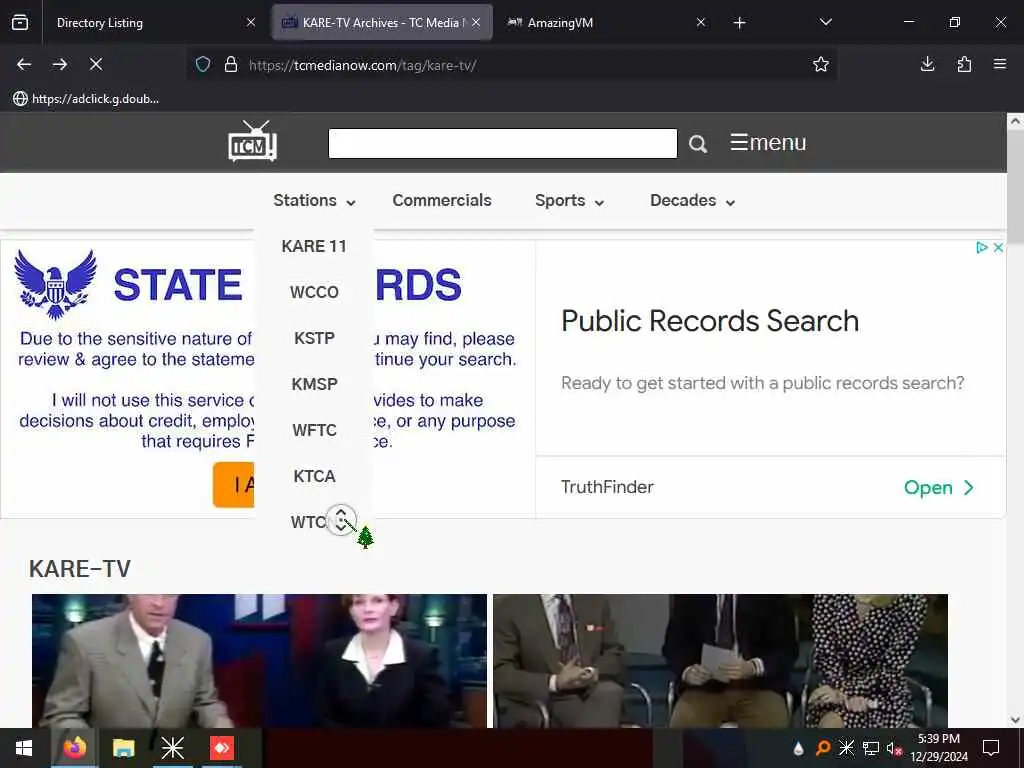
Task: Open the tracking protection shield
Action: point(203,64)
